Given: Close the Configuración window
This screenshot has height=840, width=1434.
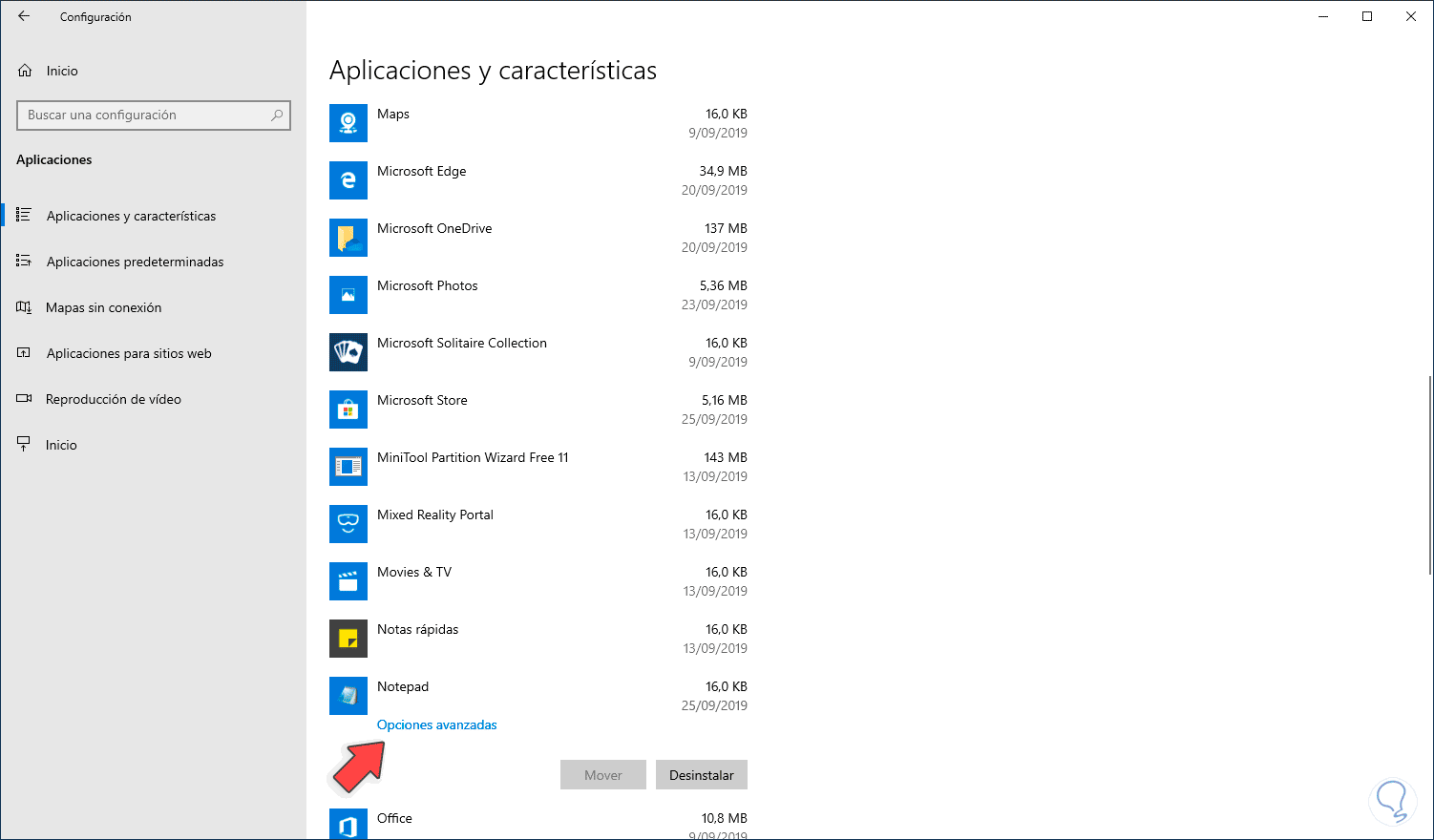Looking at the screenshot, I should [1411, 16].
